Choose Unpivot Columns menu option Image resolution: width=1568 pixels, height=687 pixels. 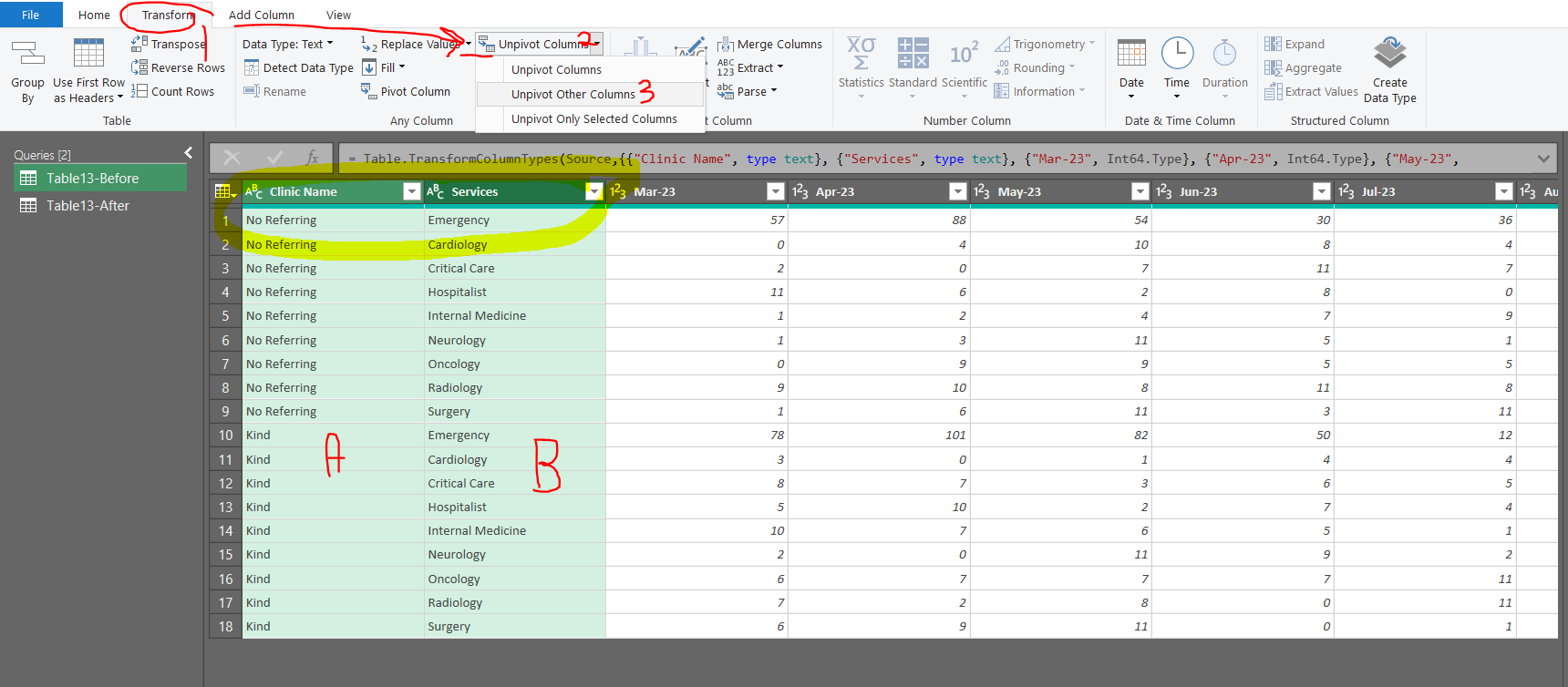pos(591,69)
